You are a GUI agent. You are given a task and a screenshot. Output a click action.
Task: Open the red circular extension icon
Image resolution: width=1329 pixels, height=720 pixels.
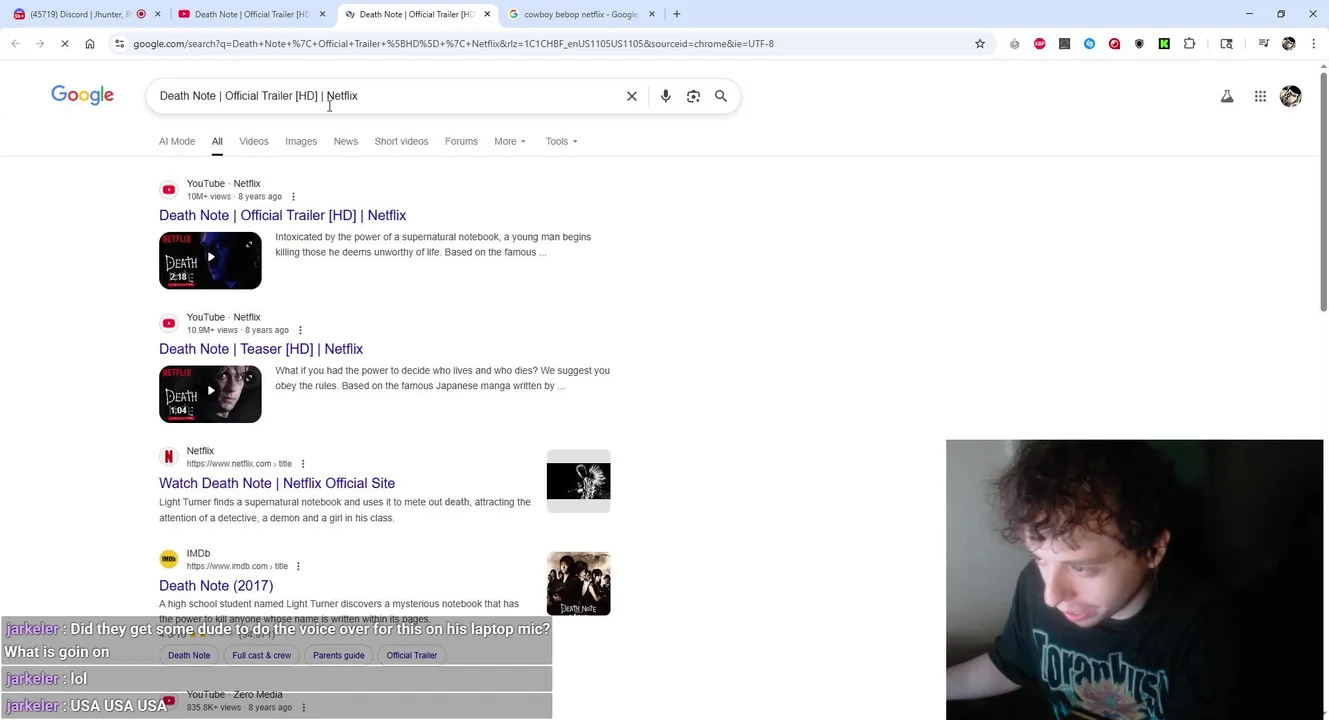[1114, 44]
